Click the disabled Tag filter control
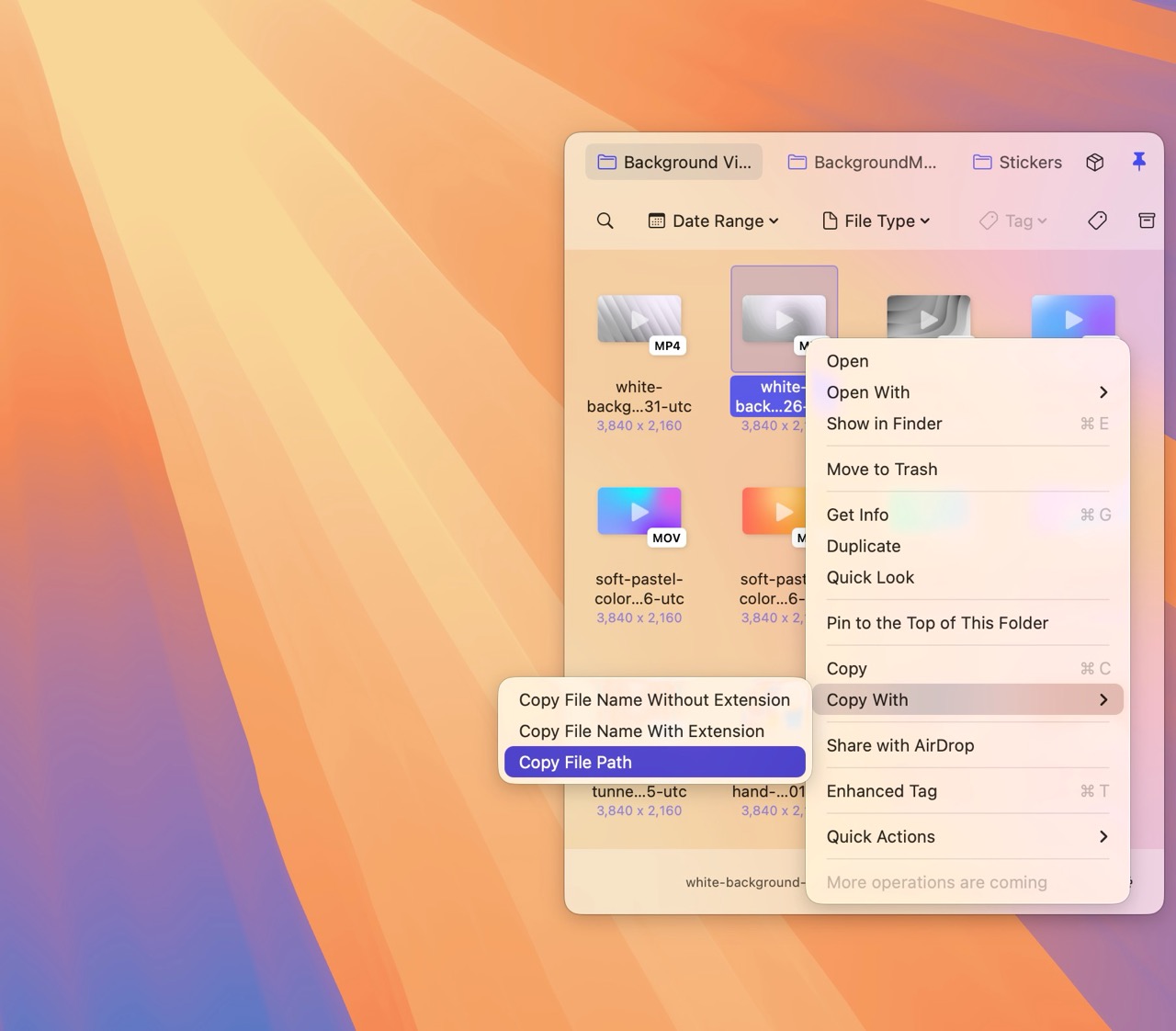Image resolution: width=1176 pixels, height=1031 pixels. [x=1012, y=221]
